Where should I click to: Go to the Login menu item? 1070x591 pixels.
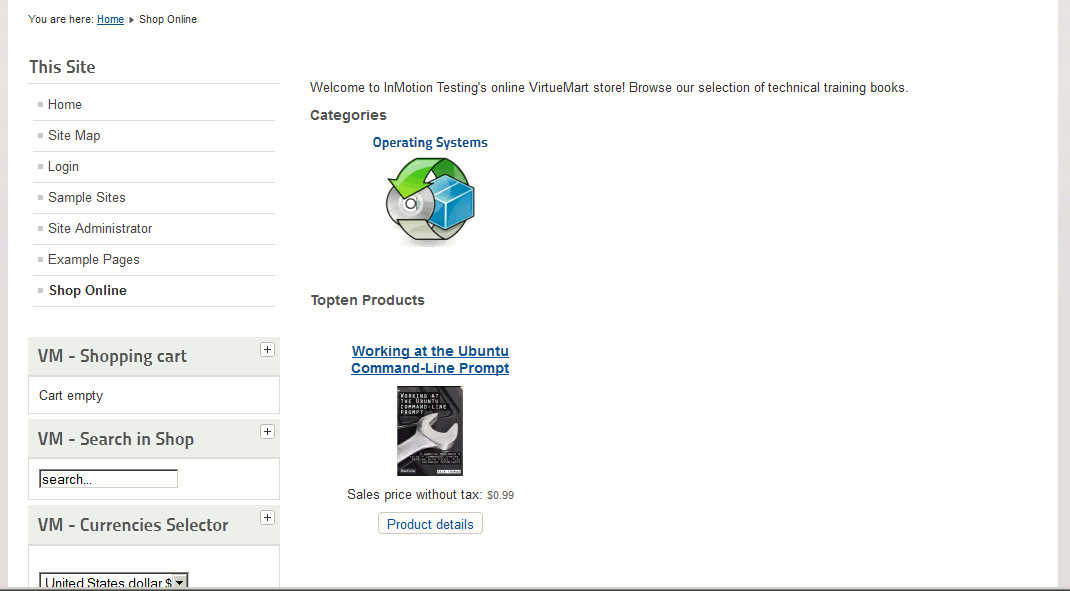[x=63, y=166]
